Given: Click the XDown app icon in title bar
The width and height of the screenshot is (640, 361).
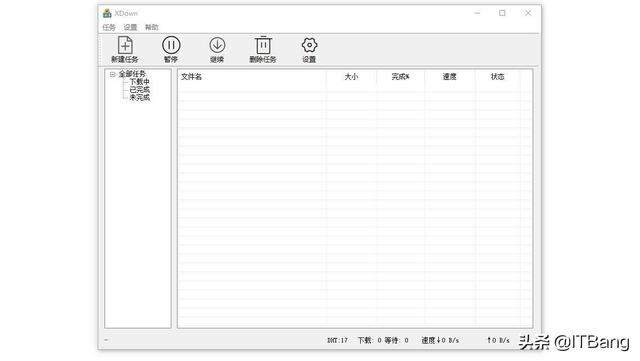Looking at the screenshot, I should pyautogui.click(x=107, y=13).
